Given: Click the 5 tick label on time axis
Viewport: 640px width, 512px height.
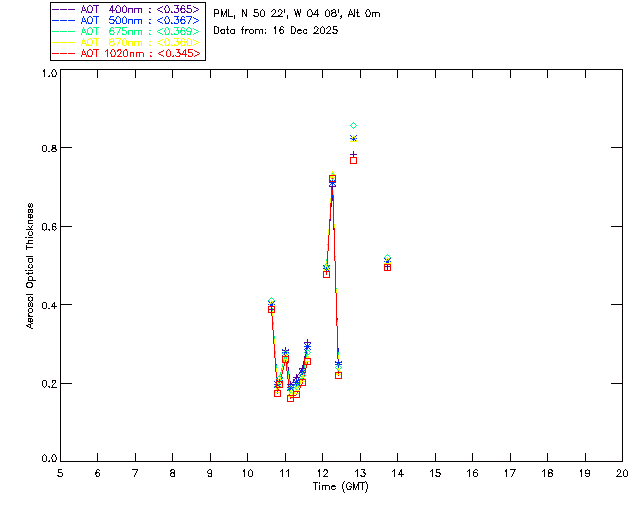Looking at the screenshot, I should (60, 473).
